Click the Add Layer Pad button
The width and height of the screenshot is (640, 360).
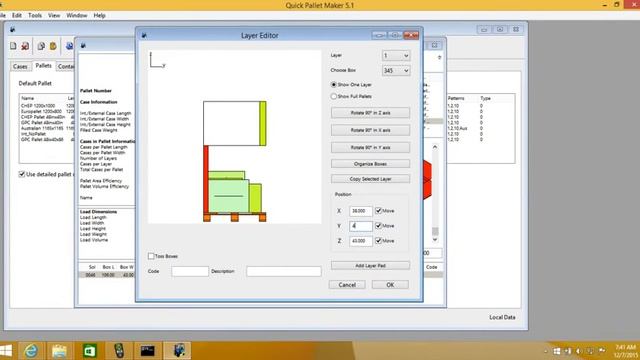pyautogui.click(x=370, y=266)
